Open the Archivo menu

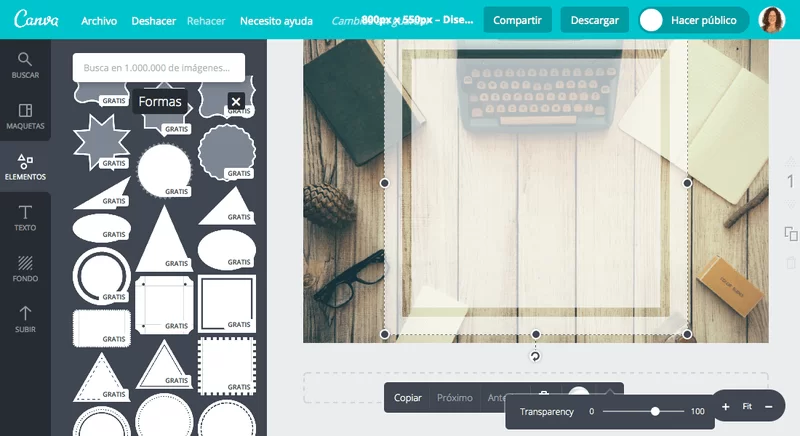click(99, 21)
